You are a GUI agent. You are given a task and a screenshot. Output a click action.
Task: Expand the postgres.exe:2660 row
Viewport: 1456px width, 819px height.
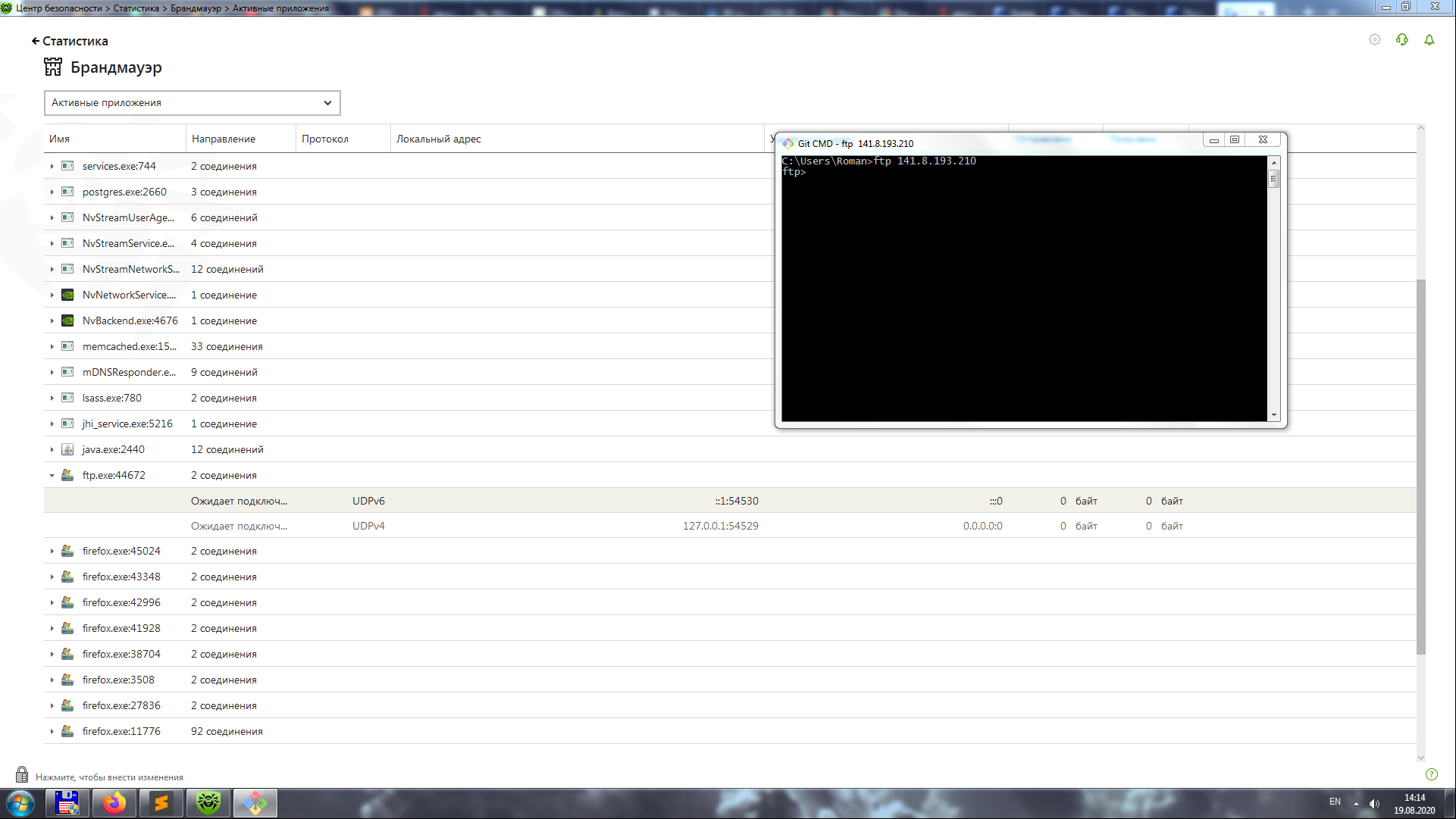point(52,192)
